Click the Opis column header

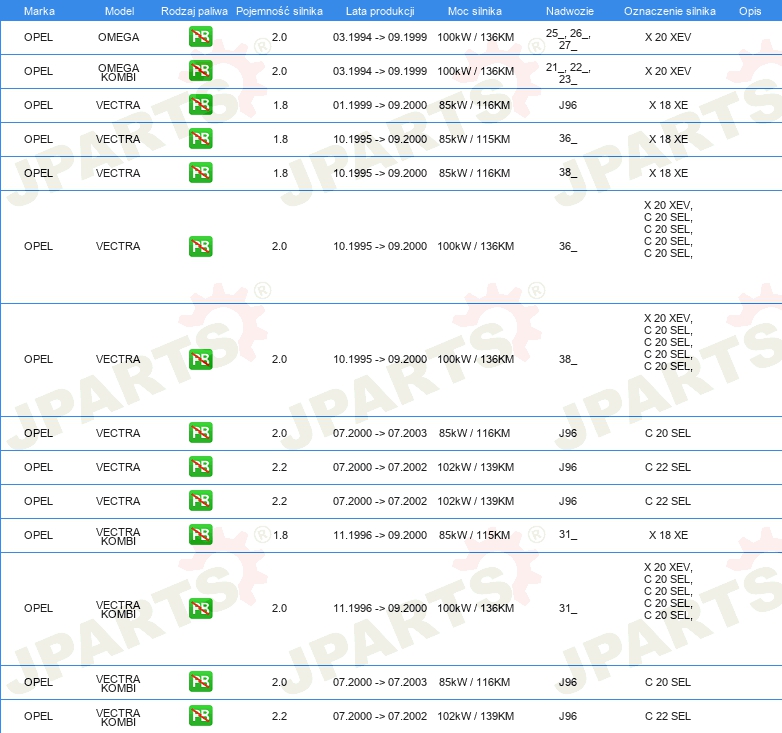tap(749, 10)
